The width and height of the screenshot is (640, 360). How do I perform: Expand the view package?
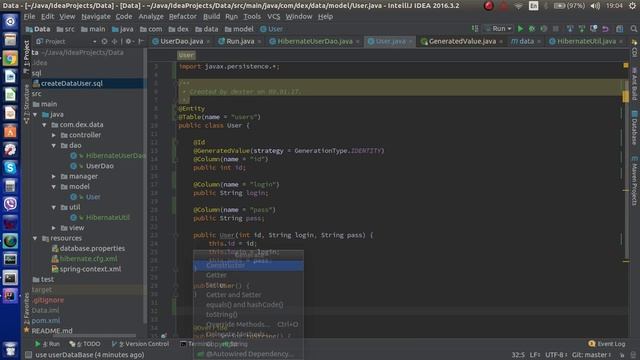[54, 228]
